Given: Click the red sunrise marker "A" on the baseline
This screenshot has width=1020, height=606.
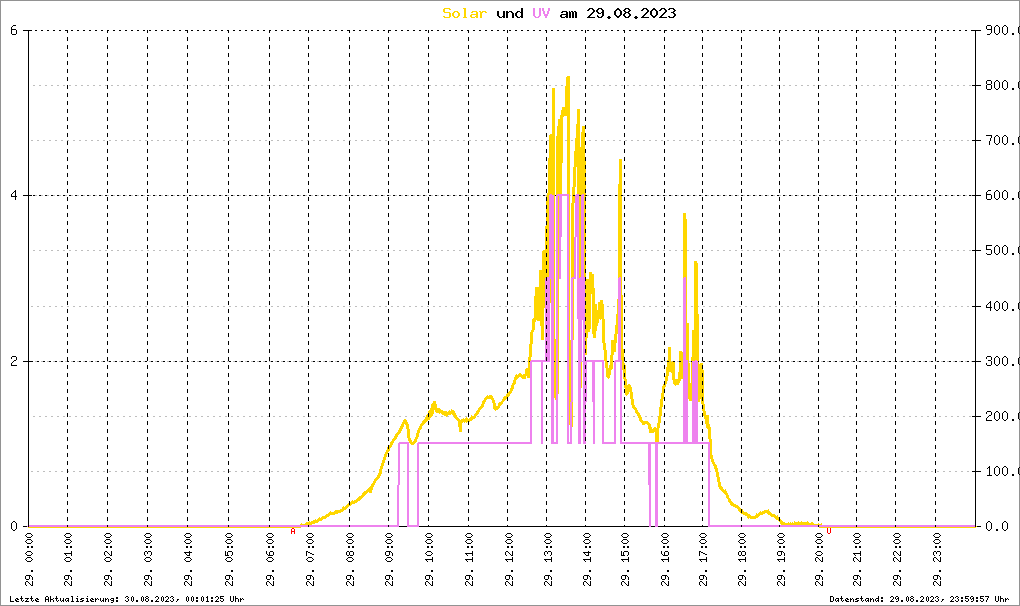Looking at the screenshot, I should pyautogui.click(x=293, y=532).
